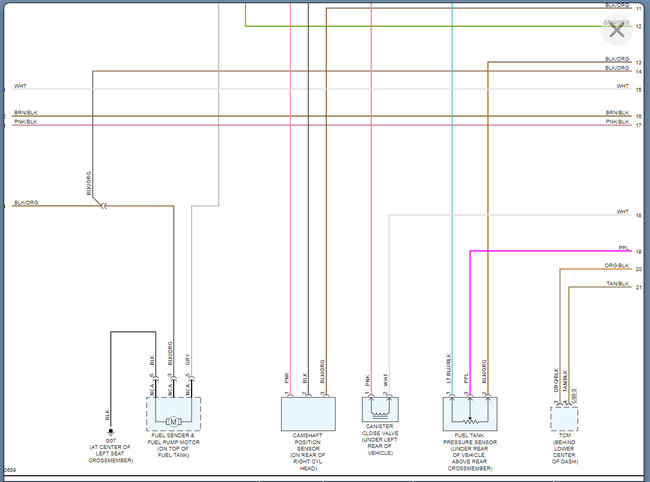Click the vertical 'LT BLU/BLK' wire label
650x482 pixels.
click(448, 368)
